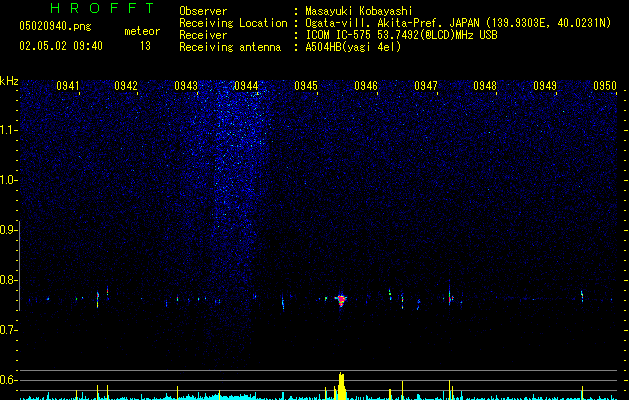Click the meteor count label

142,31
